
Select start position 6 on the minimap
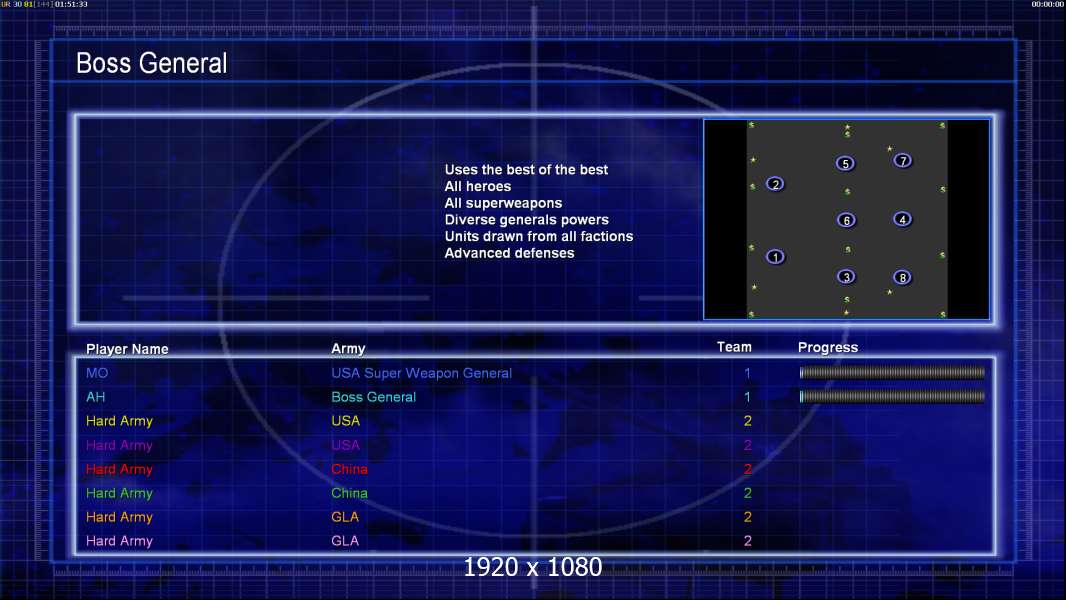pos(846,220)
